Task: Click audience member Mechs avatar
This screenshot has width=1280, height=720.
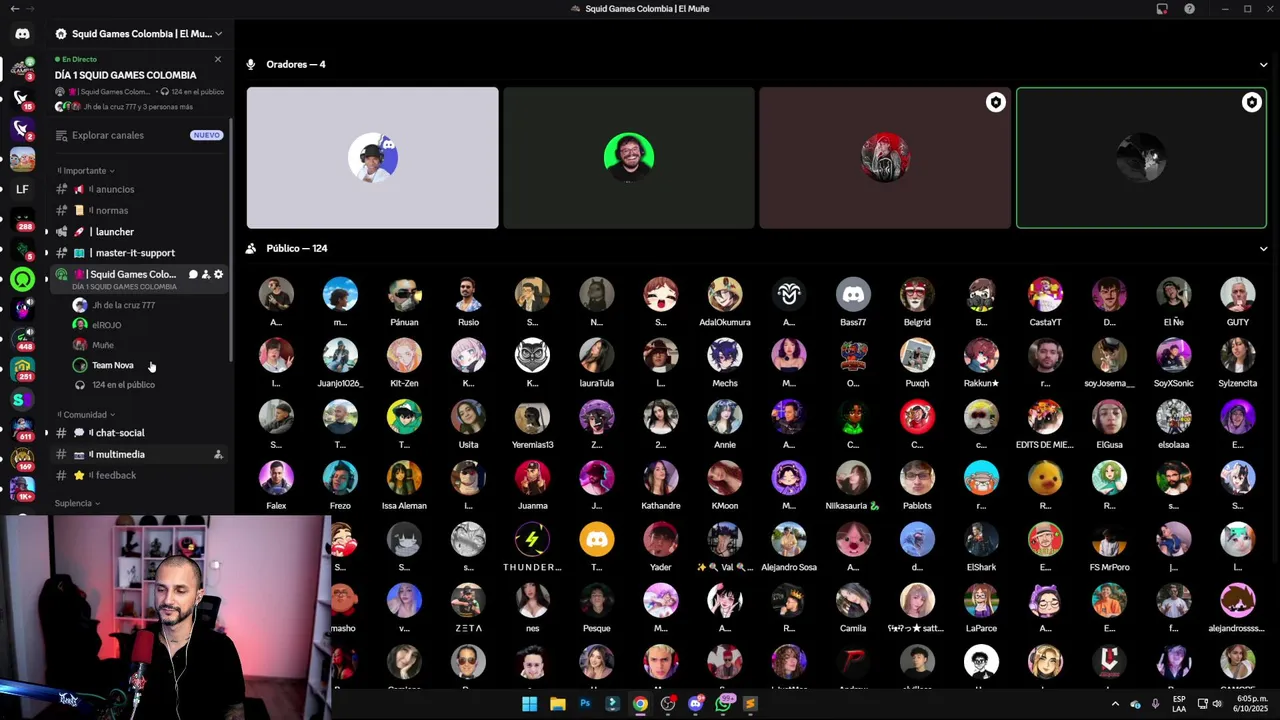Action: coord(725,356)
